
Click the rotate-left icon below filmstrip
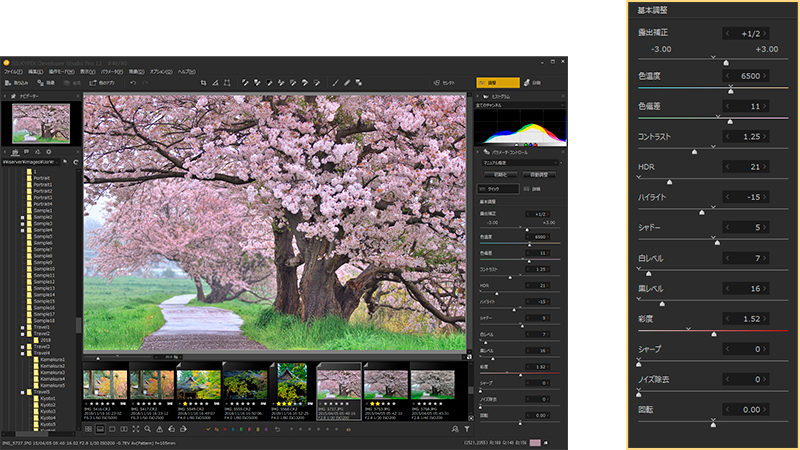(x=171, y=430)
